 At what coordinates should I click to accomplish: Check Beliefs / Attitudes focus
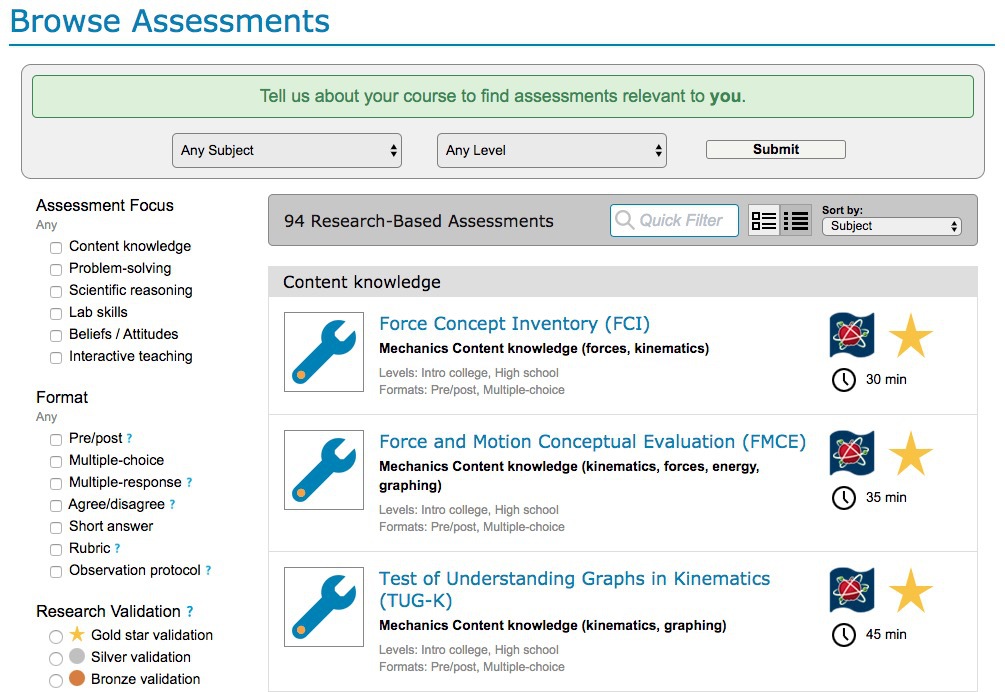(x=56, y=336)
